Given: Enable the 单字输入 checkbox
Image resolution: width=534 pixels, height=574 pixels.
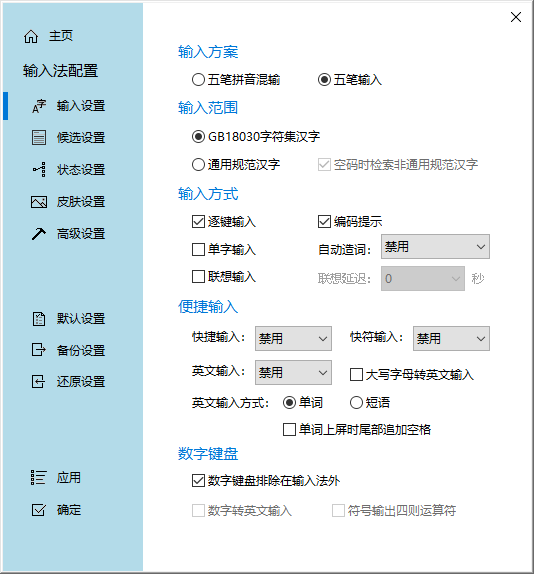Looking at the screenshot, I should pos(198,250).
